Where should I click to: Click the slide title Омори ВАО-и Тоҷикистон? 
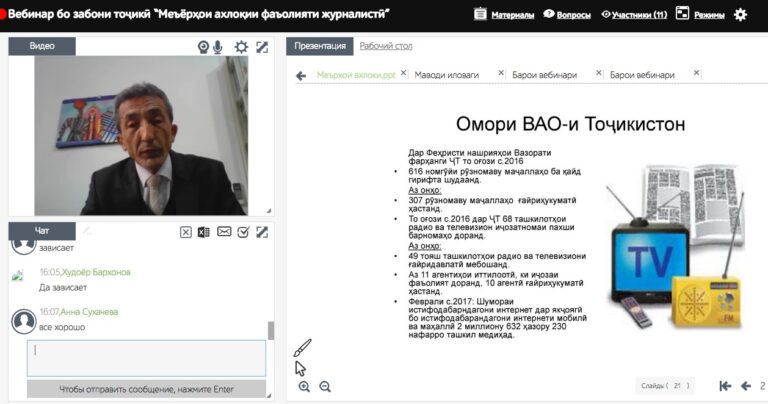(x=571, y=124)
